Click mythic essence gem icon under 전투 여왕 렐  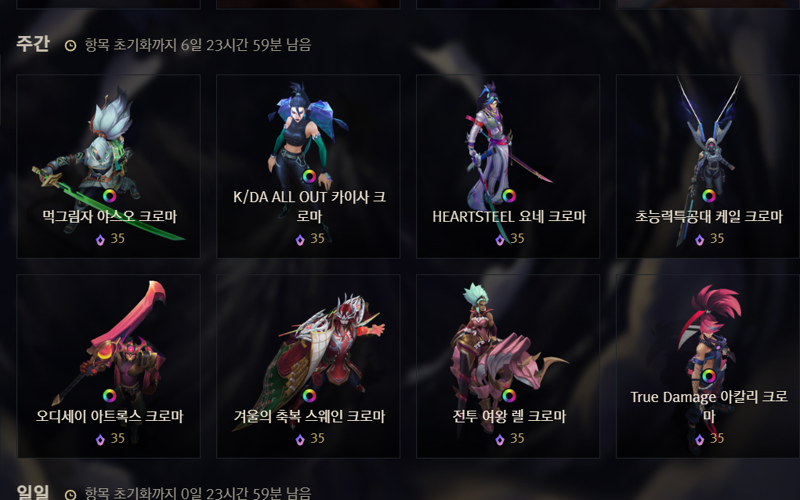pos(500,439)
